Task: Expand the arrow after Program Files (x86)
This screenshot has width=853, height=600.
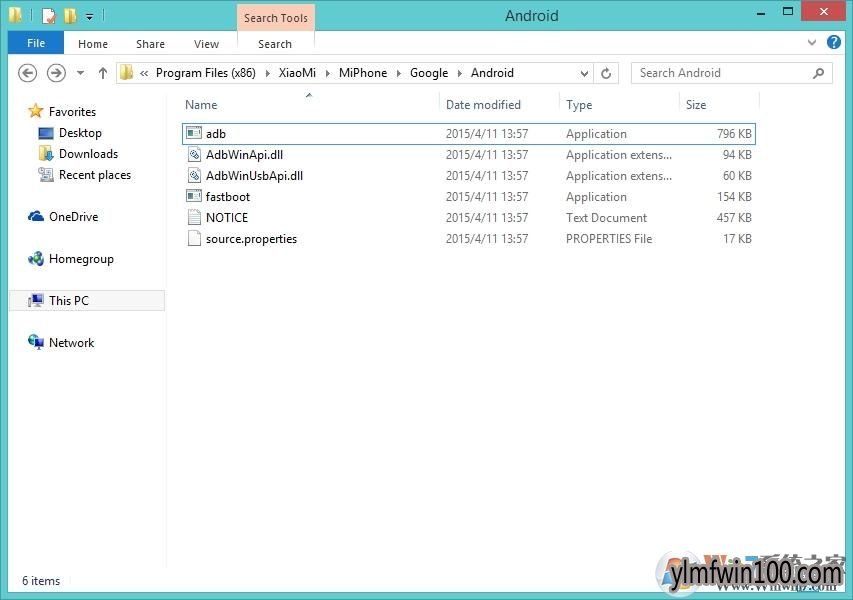Action: [268, 73]
